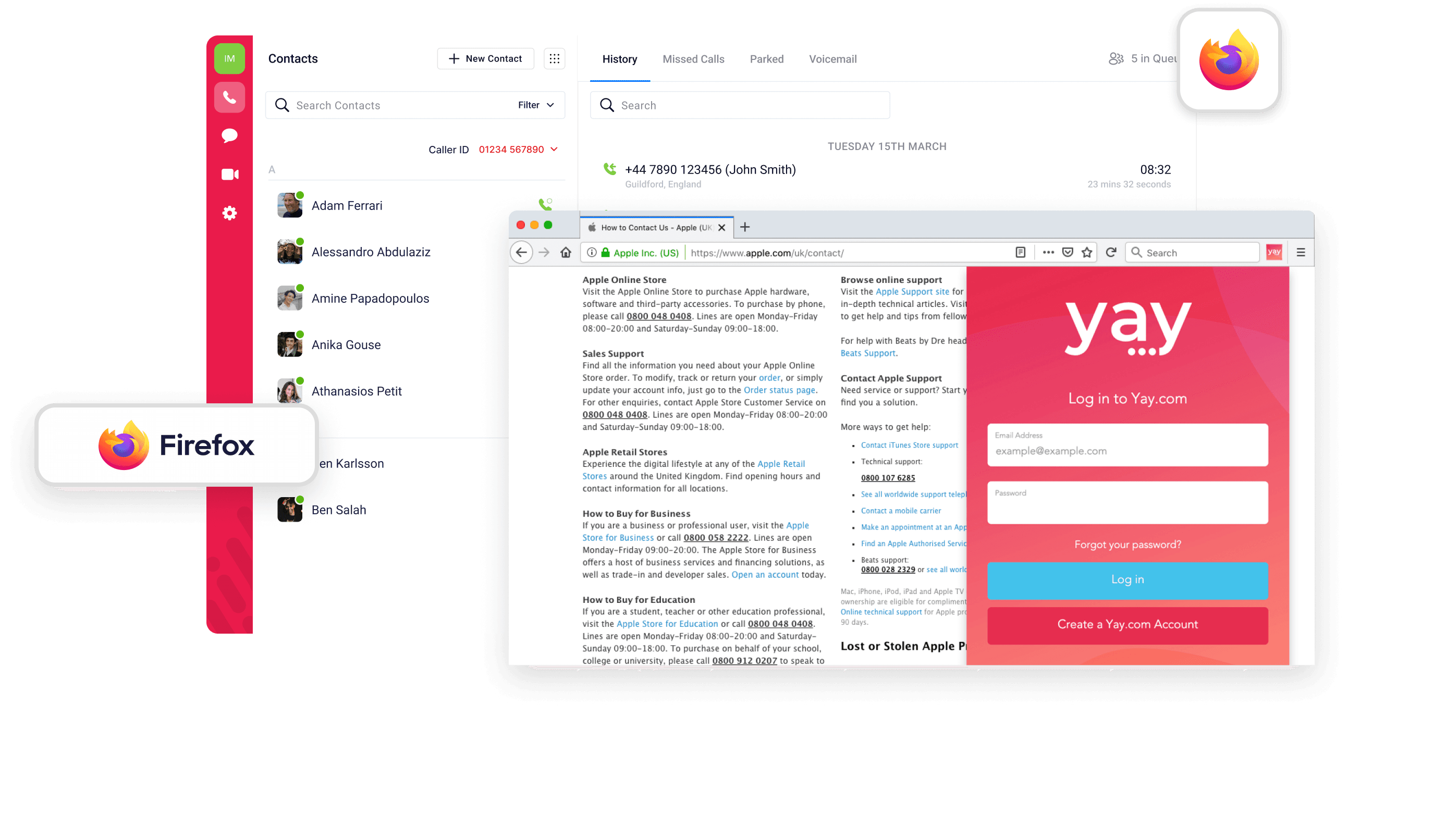Click the messaging/chat icon in sidebar
The image size is (1434, 840).
pos(228,136)
